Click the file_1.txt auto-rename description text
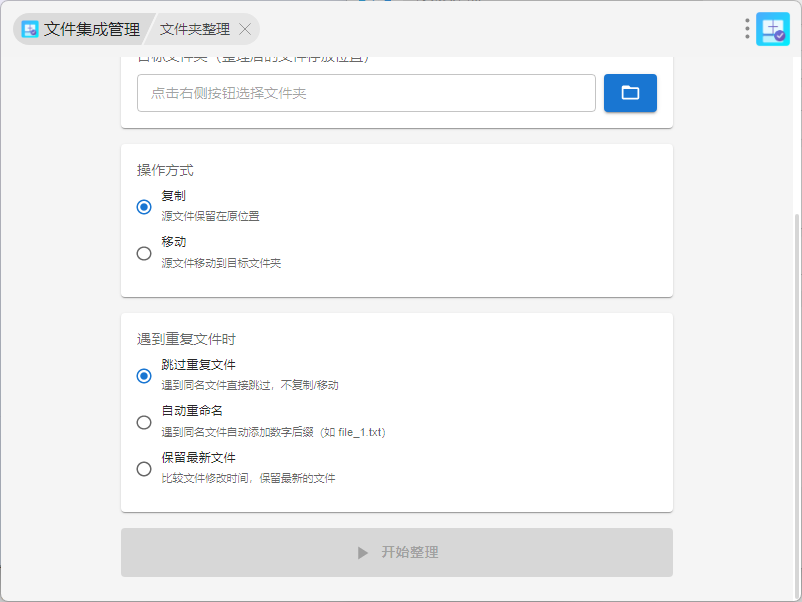802x602 pixels. (x=273, y=432)
